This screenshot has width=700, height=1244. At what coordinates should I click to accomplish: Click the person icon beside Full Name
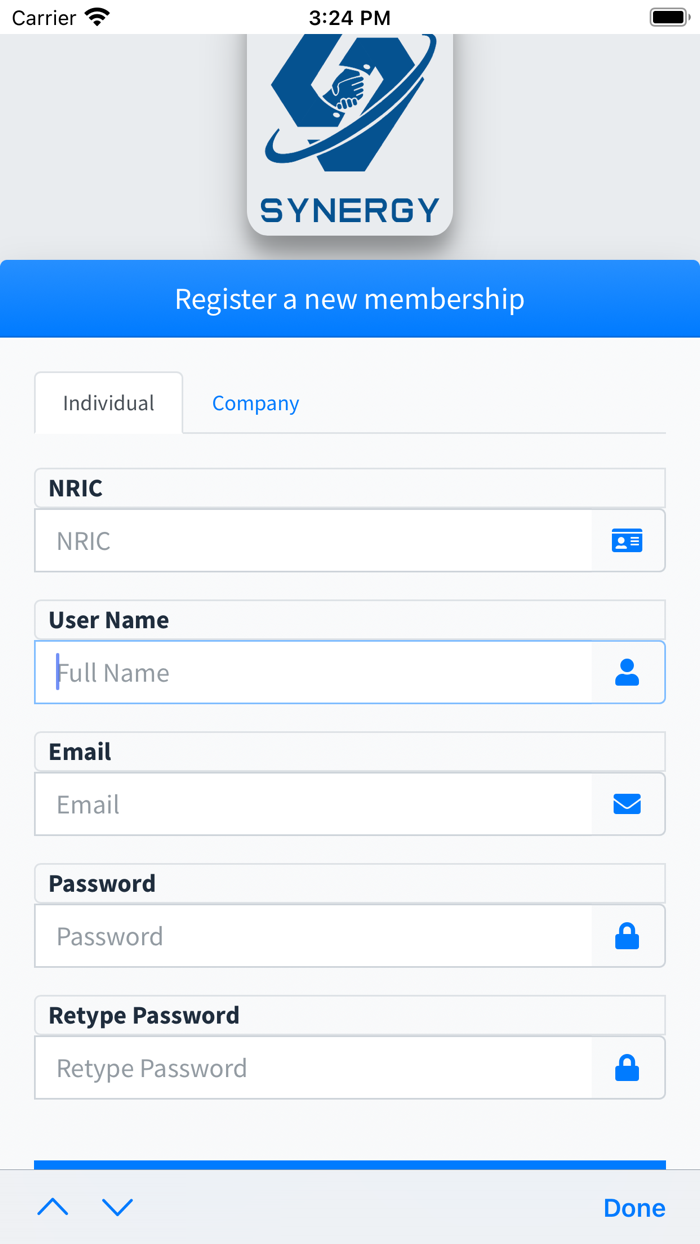tap(627, 672)
